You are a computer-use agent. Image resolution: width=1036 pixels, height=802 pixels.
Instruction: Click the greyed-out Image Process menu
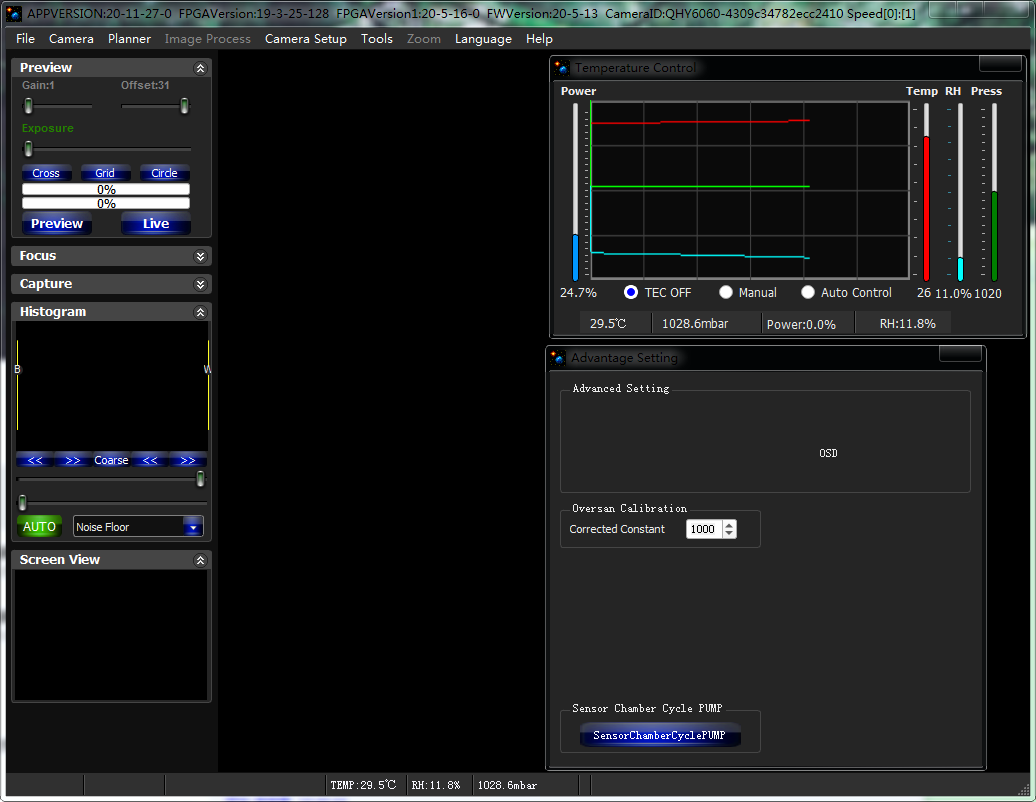click(207, 39)
